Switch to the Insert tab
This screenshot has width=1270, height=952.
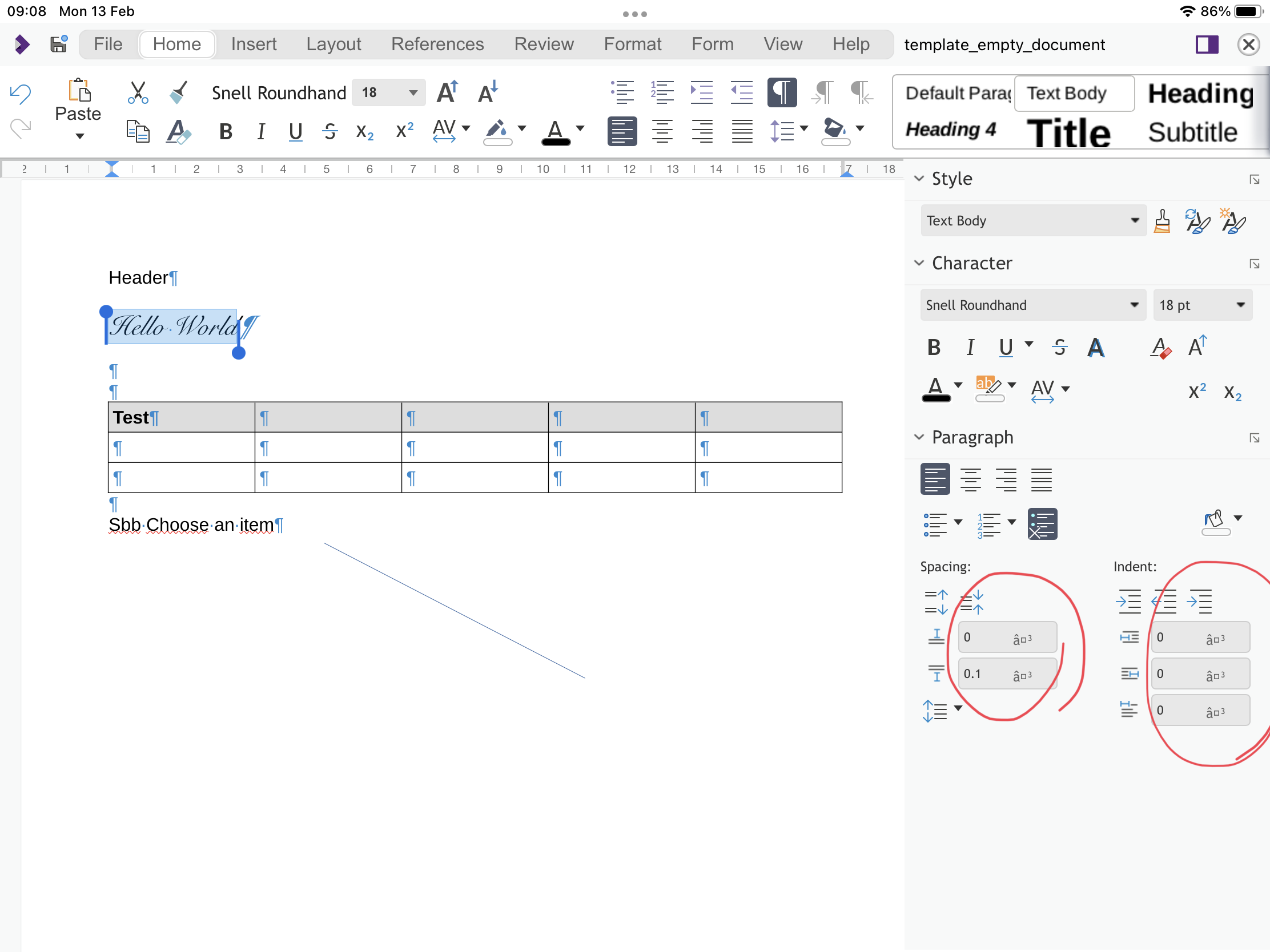tap(254, 43)
